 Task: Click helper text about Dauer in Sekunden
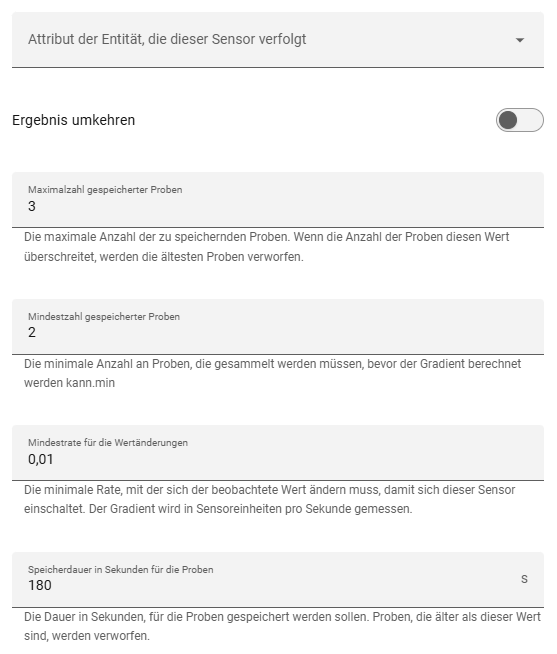point(282,626)
